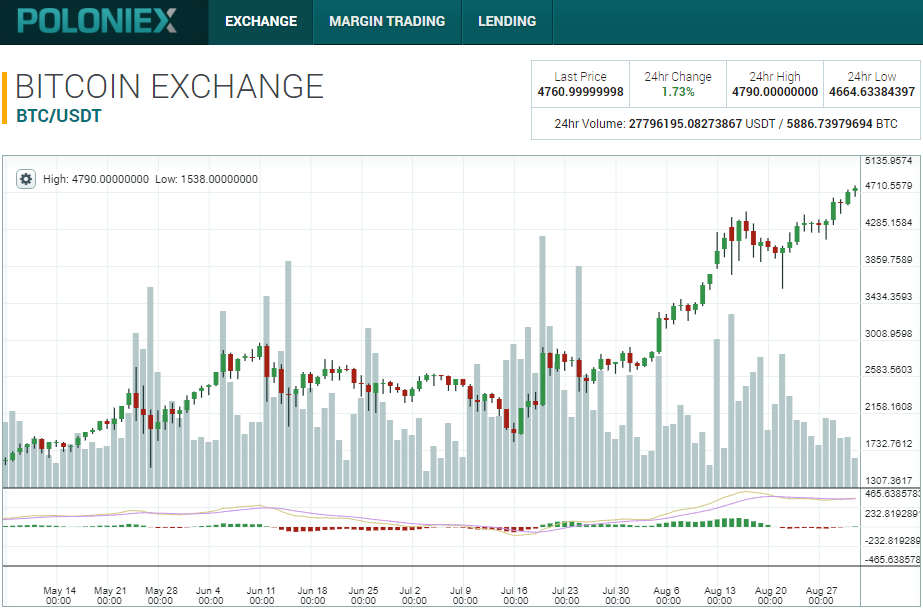Click the Jul 23 date label
This screenshot has height=609, width=923.
567,595
